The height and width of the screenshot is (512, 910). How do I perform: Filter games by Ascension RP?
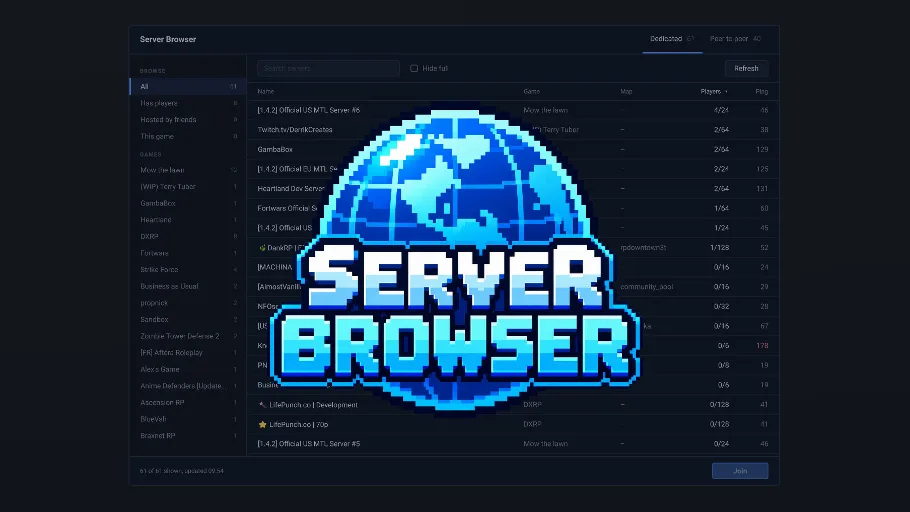click(188, 402)
